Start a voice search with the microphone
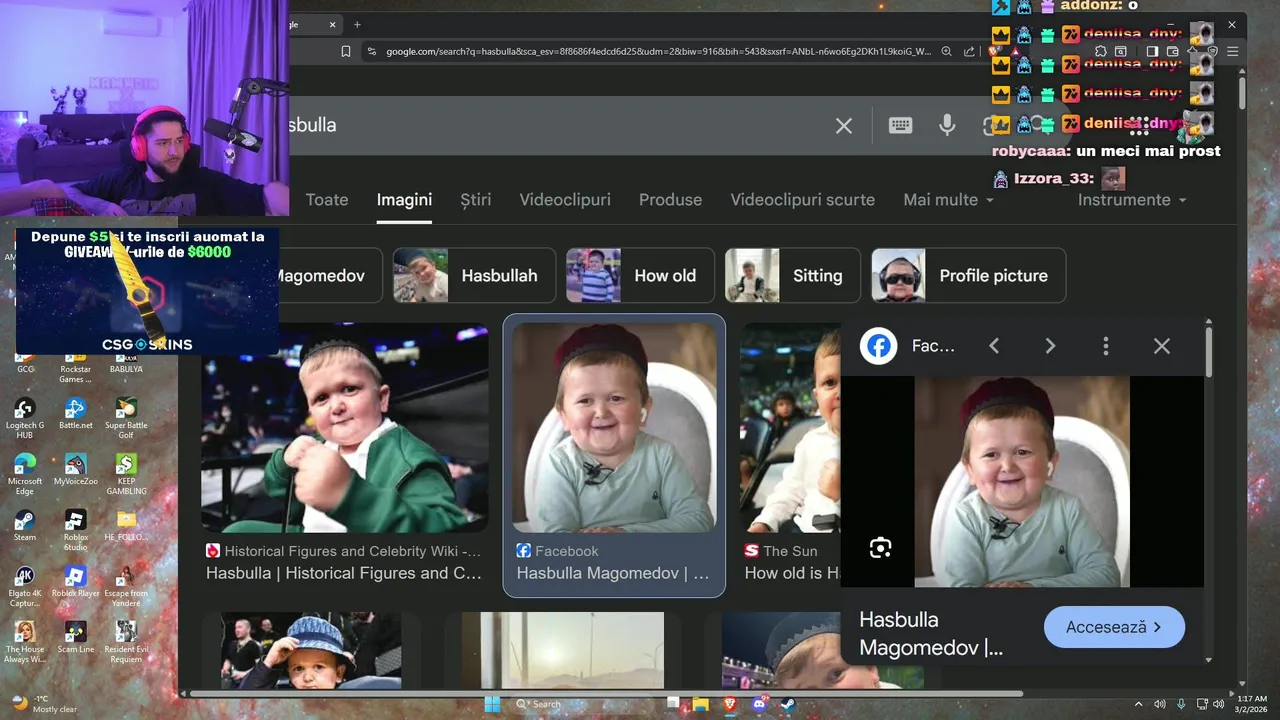Viewport: 1280px width, 720px height. pyautogui.click(x=947, y=125)
